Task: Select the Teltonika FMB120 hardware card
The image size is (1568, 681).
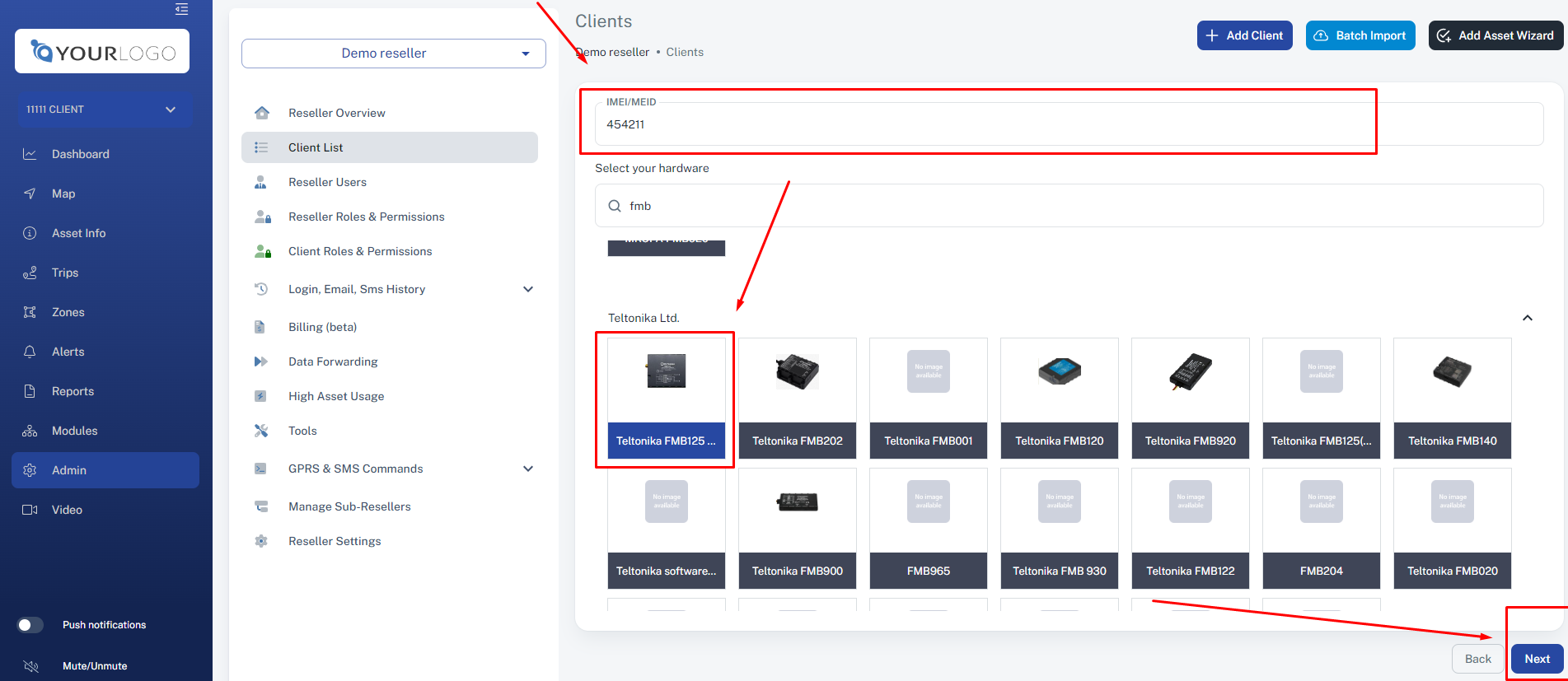Action: tap(1060, 399)
